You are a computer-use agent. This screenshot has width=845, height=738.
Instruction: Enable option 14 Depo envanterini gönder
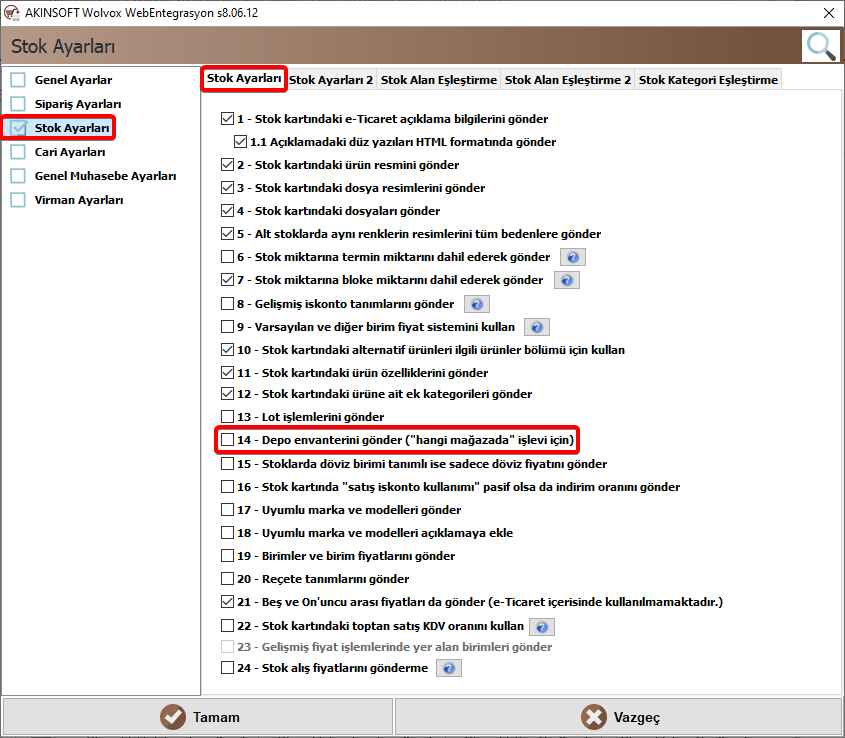tap(227, 439)
